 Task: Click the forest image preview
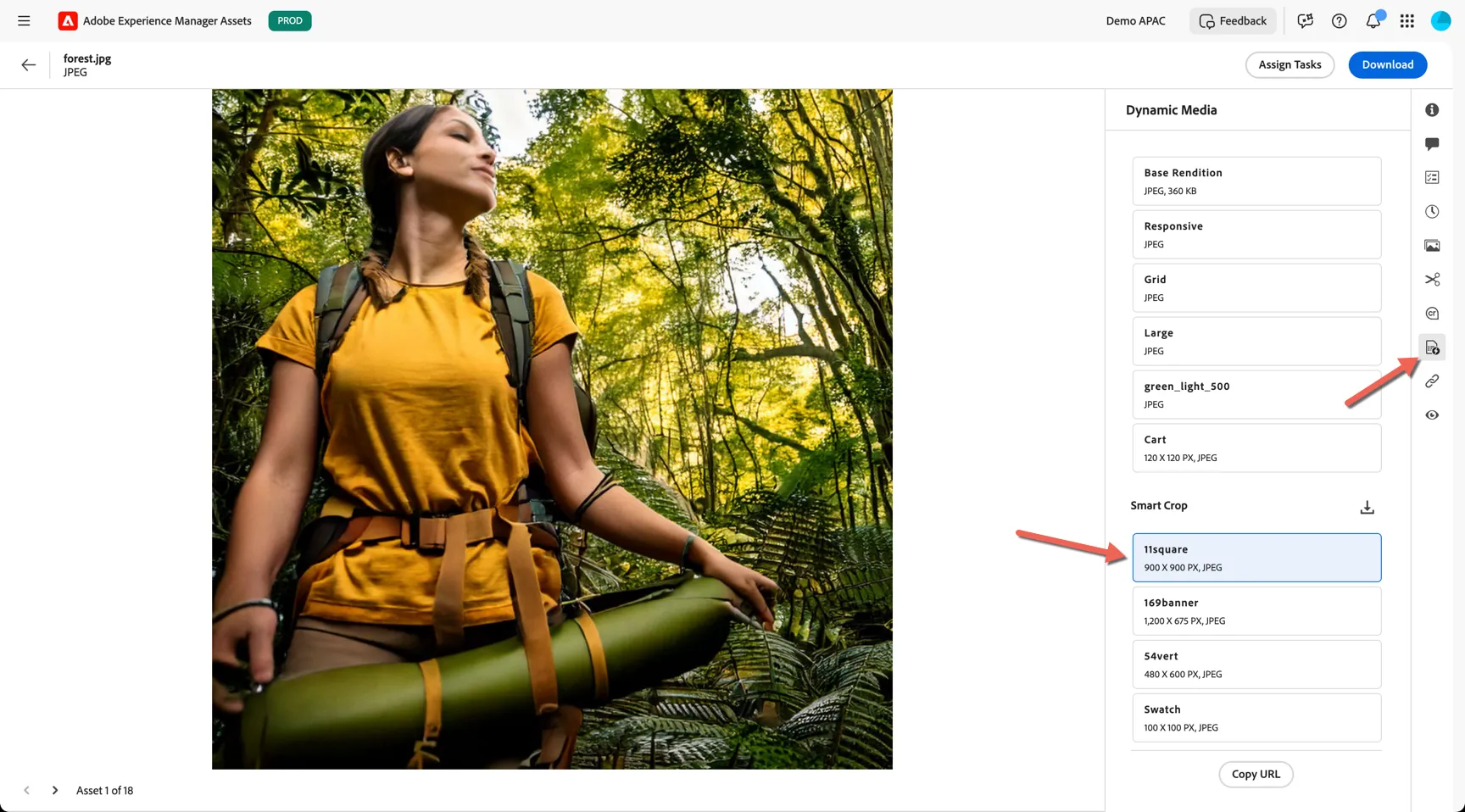552,430
